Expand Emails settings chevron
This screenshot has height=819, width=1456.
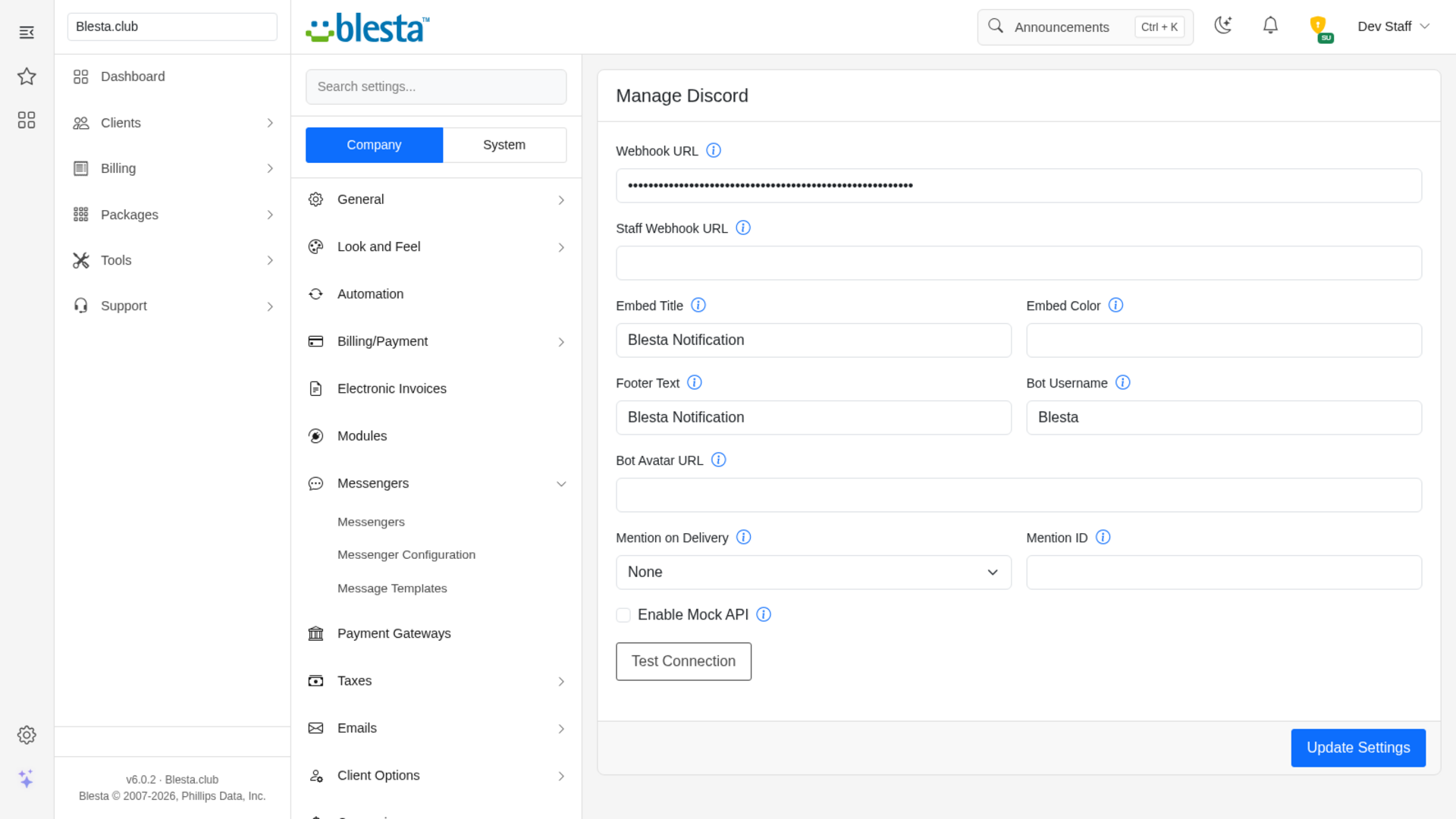point(561,729)
